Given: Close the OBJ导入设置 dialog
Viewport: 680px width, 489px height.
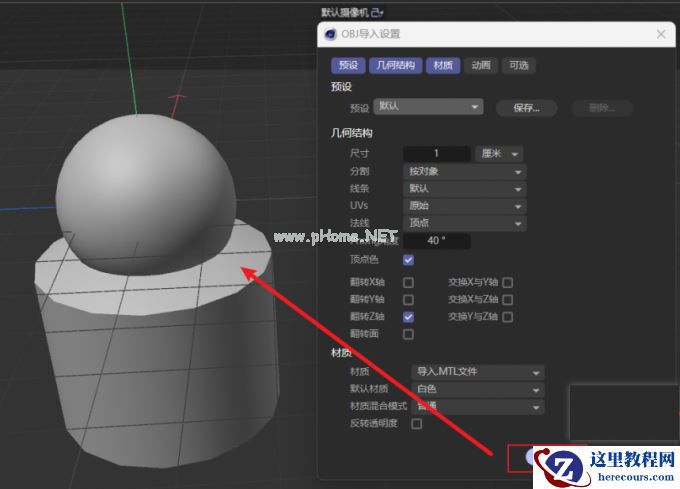Looking at the screenshot, I should pyautogui.click(x=661, y=34).
